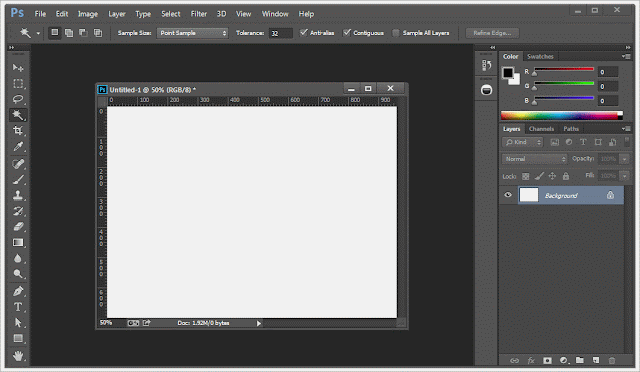Click the foreground color swatch
Screen dimensions: 640x372
click(x=507, y=73)
